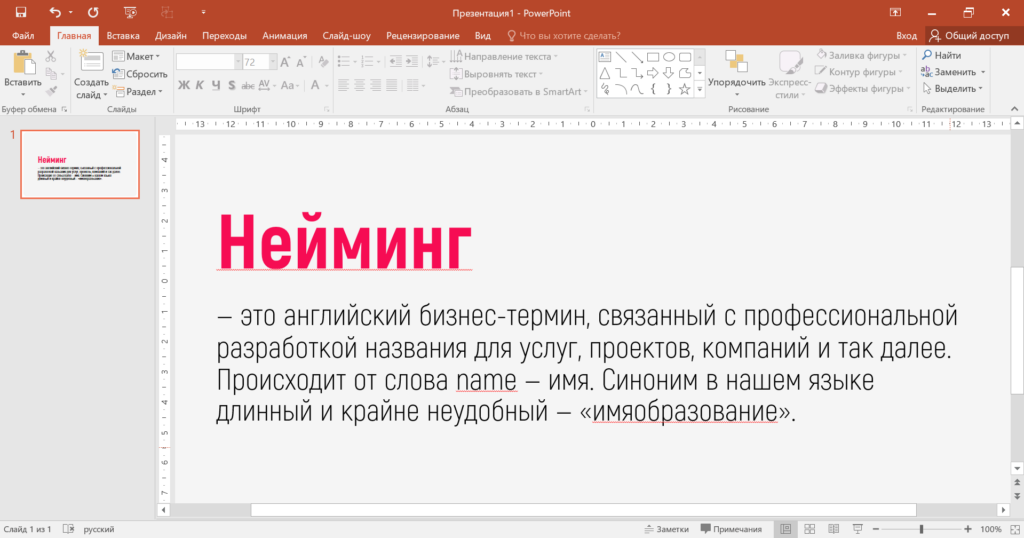Undo the last action
Image resolution: width=1024 pixels, height=538 pixels.
click(56, 12)
